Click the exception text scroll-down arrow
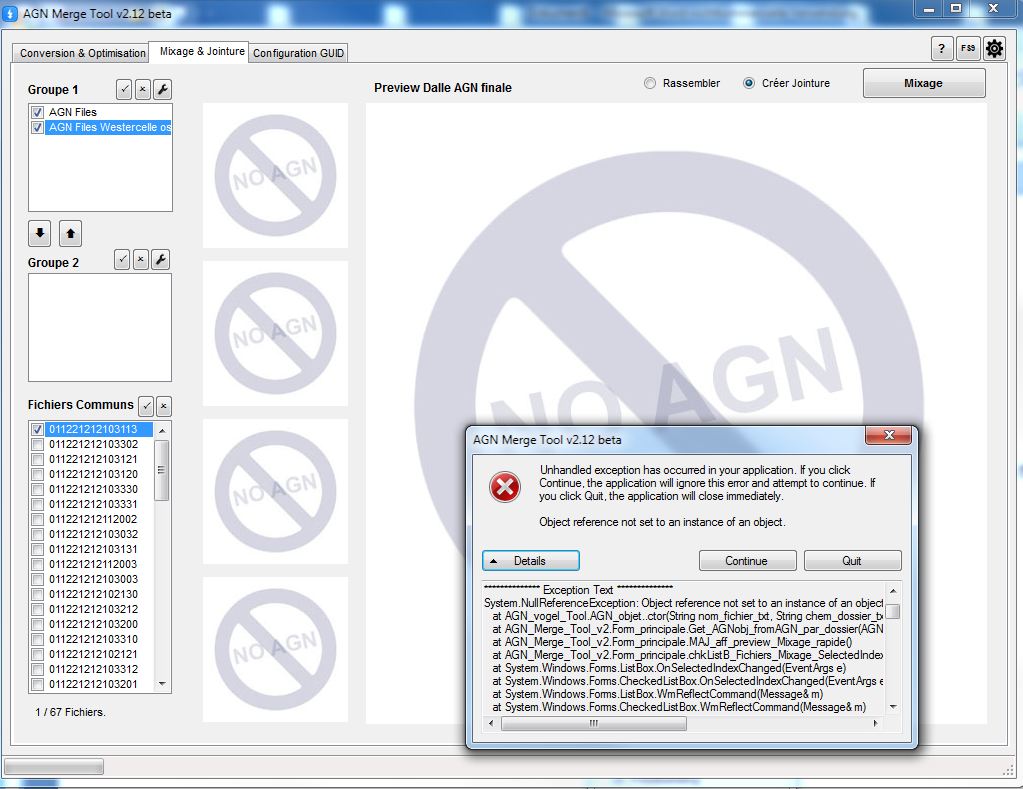The height and width of the screenshot is (789, 1023). (893, 707)
